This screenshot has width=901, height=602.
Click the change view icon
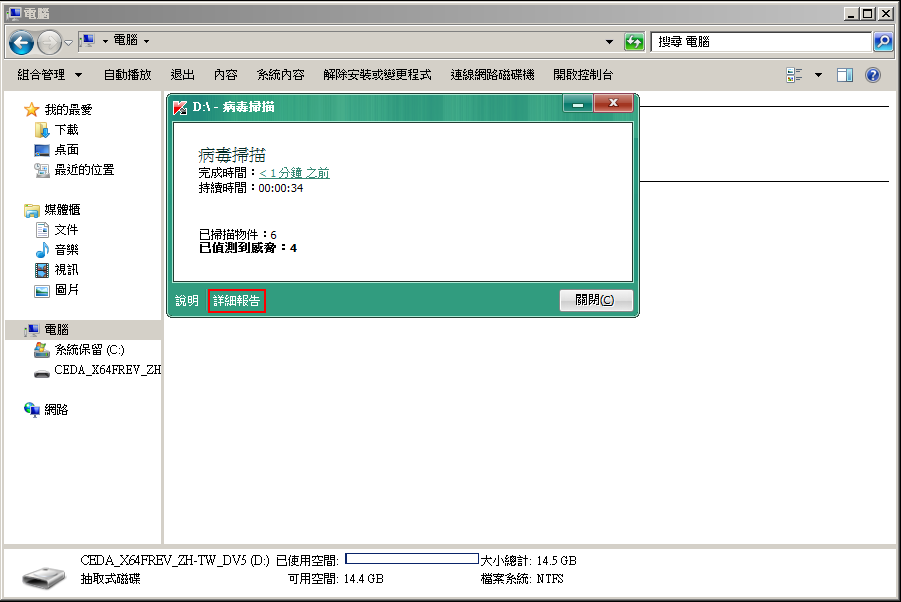(x=795, y=75)
